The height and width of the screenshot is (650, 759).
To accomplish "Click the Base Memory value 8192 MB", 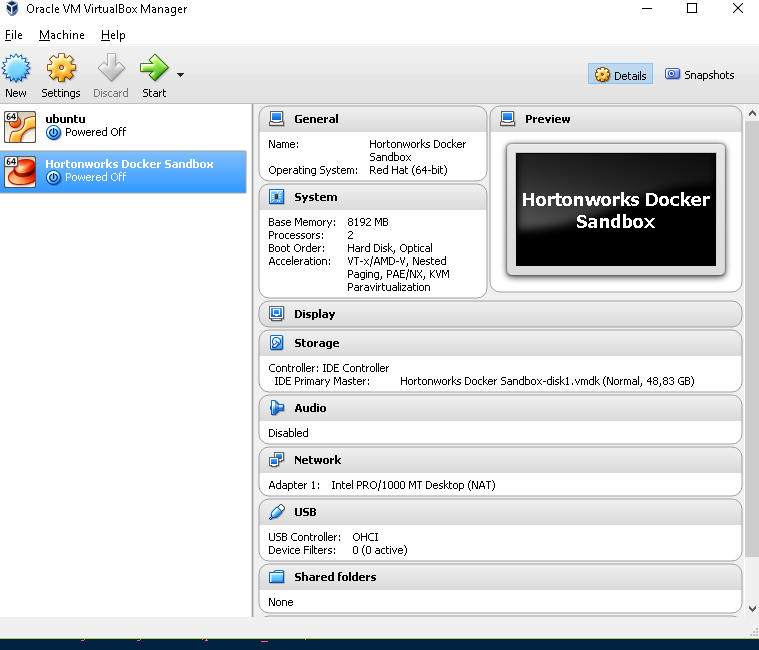I will [x=368, y=222].
